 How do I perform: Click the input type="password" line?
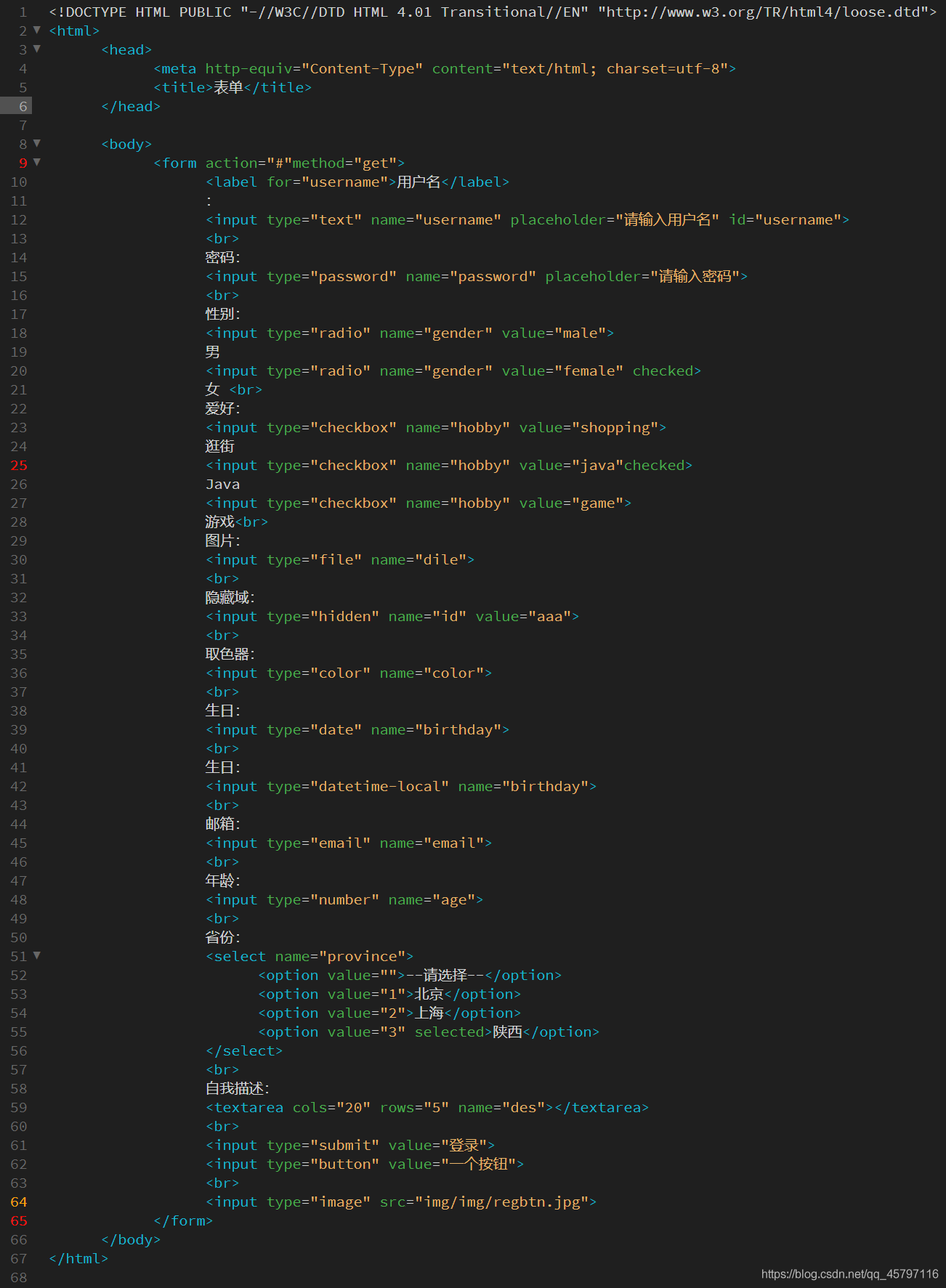click(477, 276)
